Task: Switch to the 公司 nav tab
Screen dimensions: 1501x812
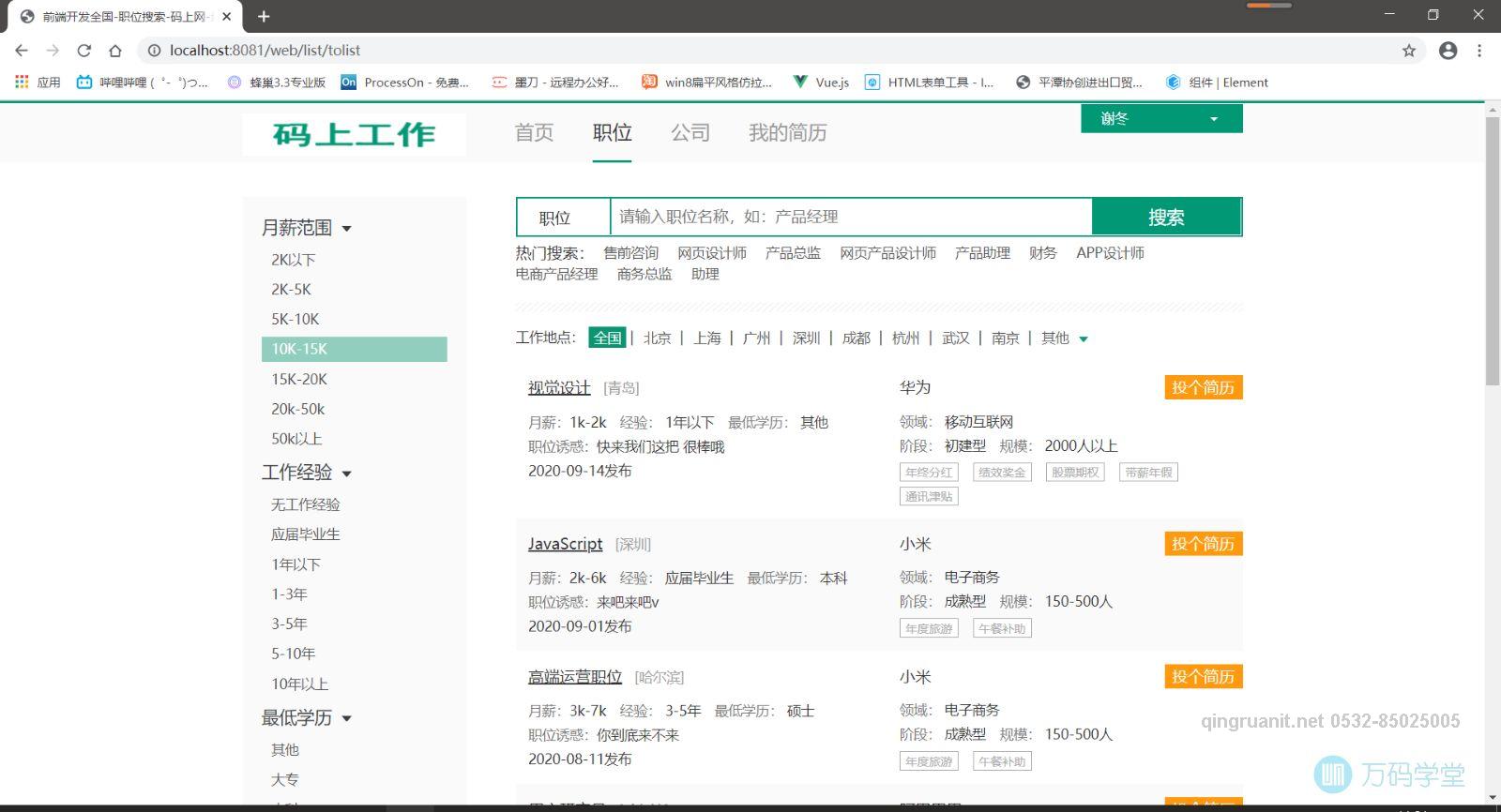Action: 690,133
